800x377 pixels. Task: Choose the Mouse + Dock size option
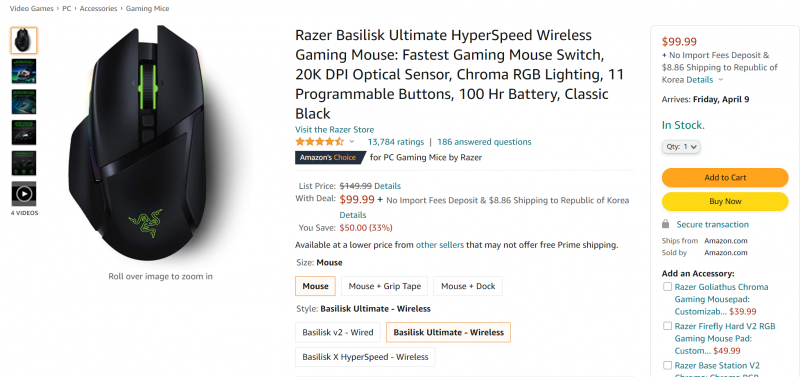[468, 286]
